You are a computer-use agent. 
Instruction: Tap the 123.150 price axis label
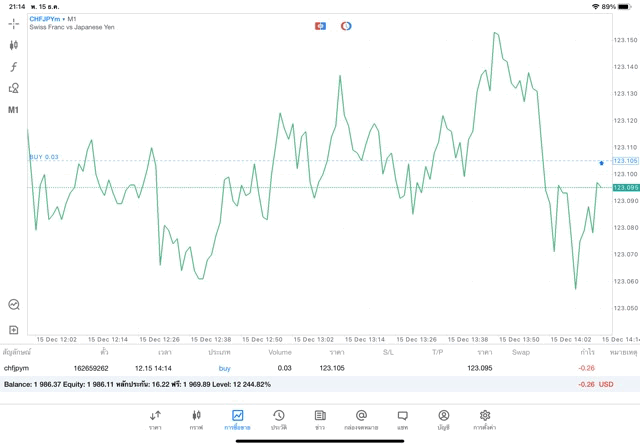pyautogui.click(x=625, y=40)
